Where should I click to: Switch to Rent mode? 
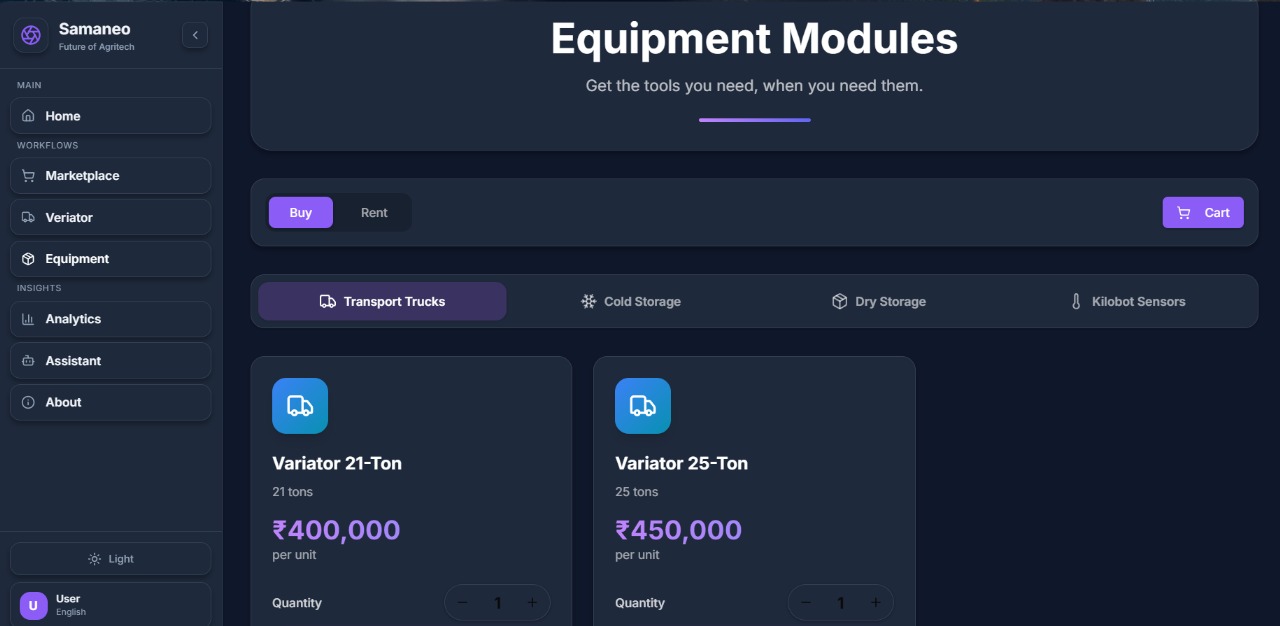pyautogui.click(x=374, y=213)
